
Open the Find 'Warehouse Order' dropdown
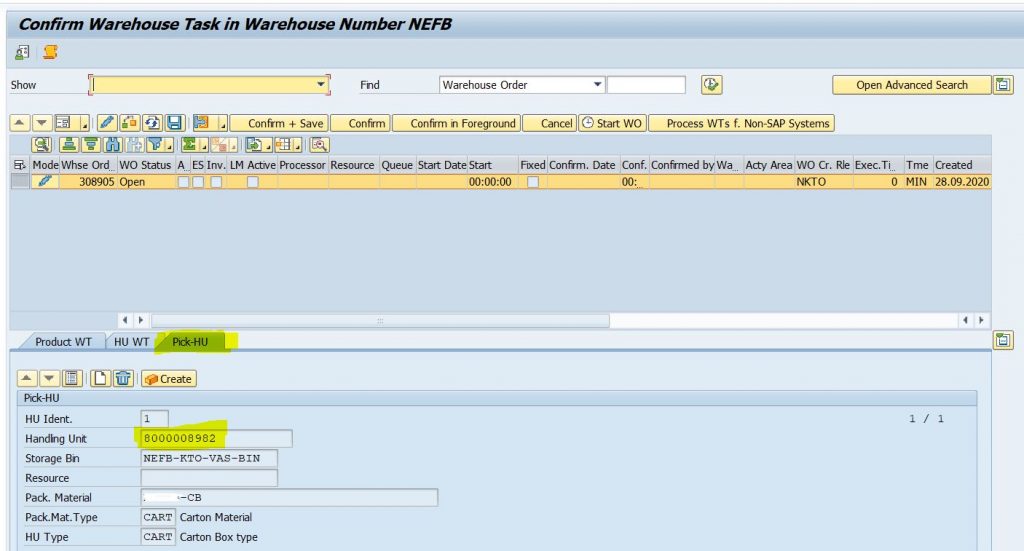coord(597,84)
